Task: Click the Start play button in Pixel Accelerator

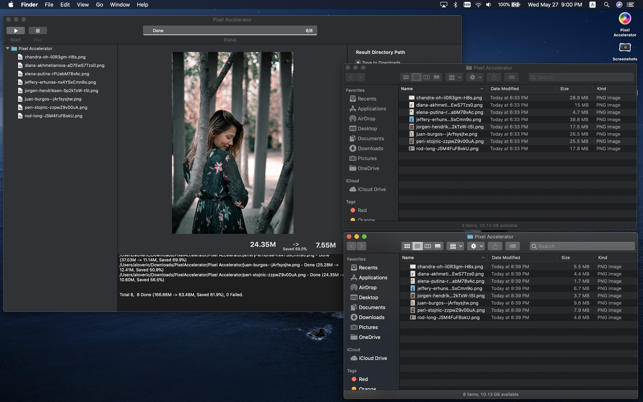Action: pos(16,31)
